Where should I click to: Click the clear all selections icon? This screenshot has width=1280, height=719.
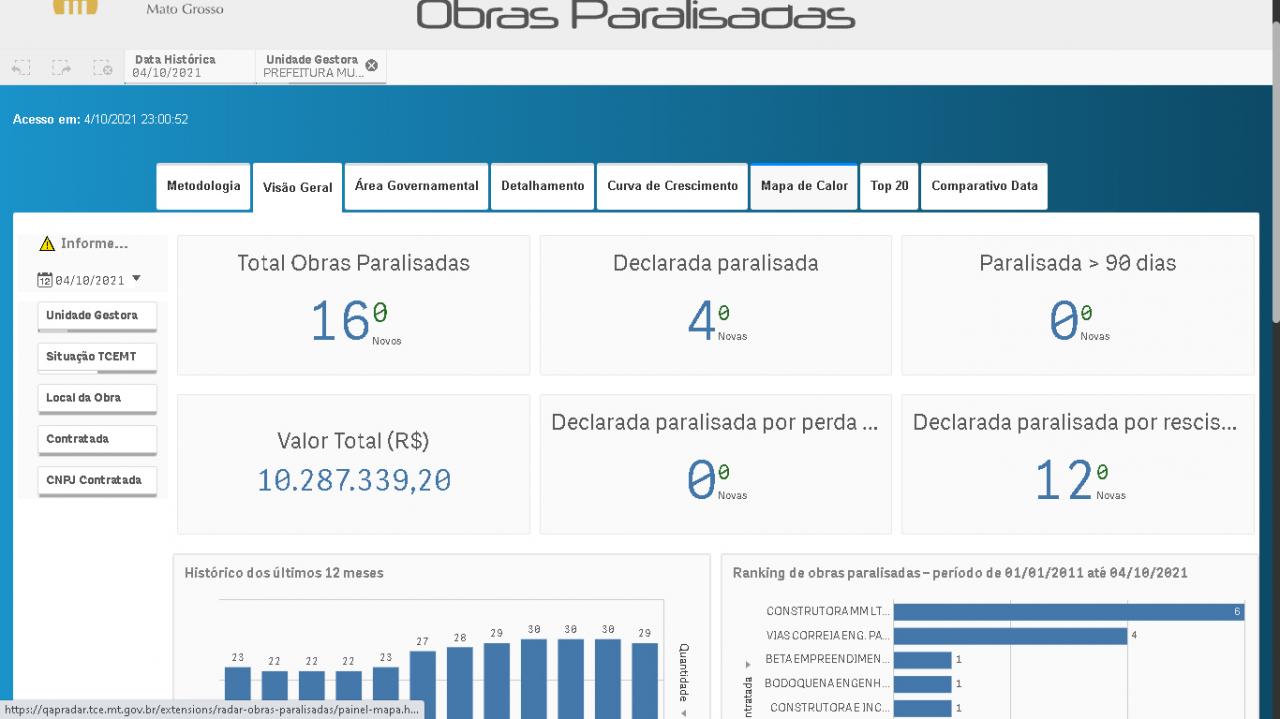point(102,67)
